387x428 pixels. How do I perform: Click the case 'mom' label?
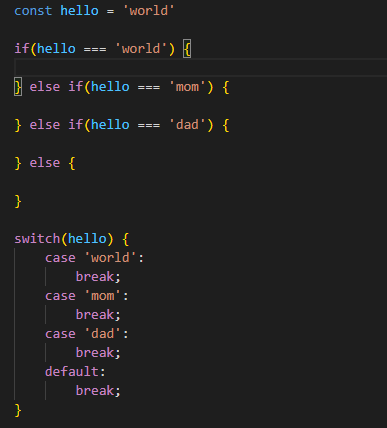[x=87, y=296]
